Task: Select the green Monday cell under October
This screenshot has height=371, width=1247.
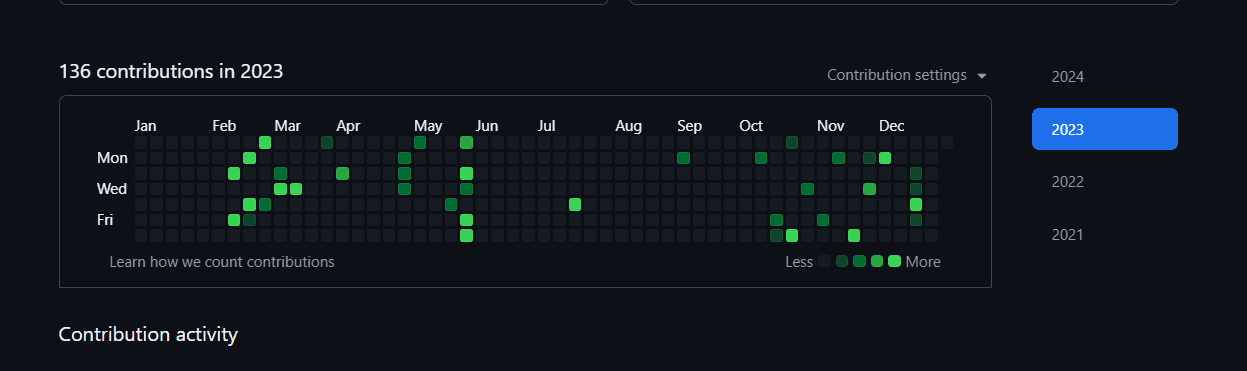Action: (761, 158)
